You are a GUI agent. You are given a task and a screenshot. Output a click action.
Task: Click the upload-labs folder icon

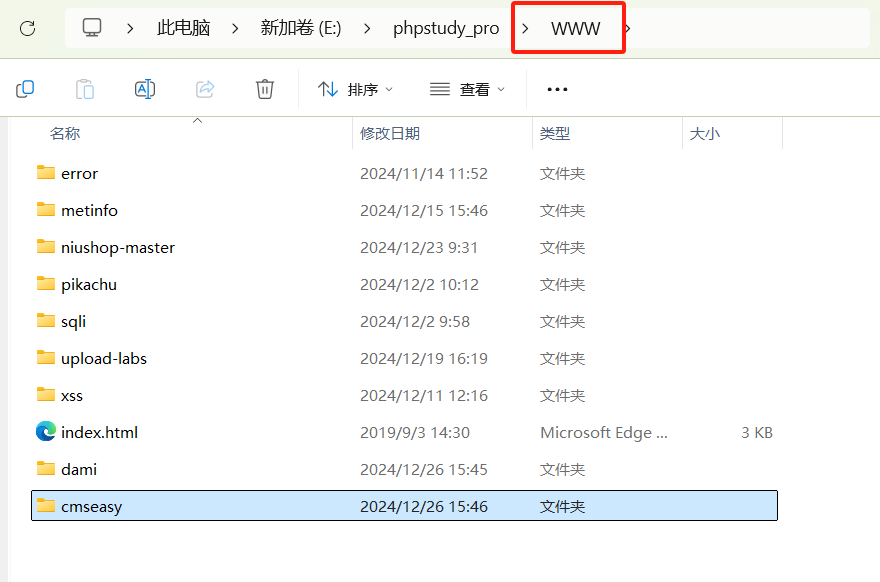tap(46, 358)
